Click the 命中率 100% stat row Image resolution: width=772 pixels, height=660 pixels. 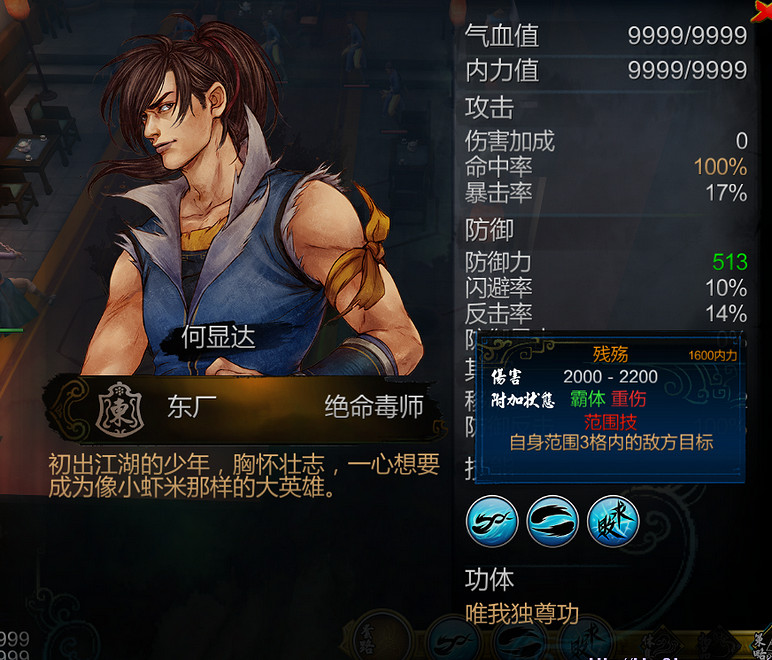(606, 167)
